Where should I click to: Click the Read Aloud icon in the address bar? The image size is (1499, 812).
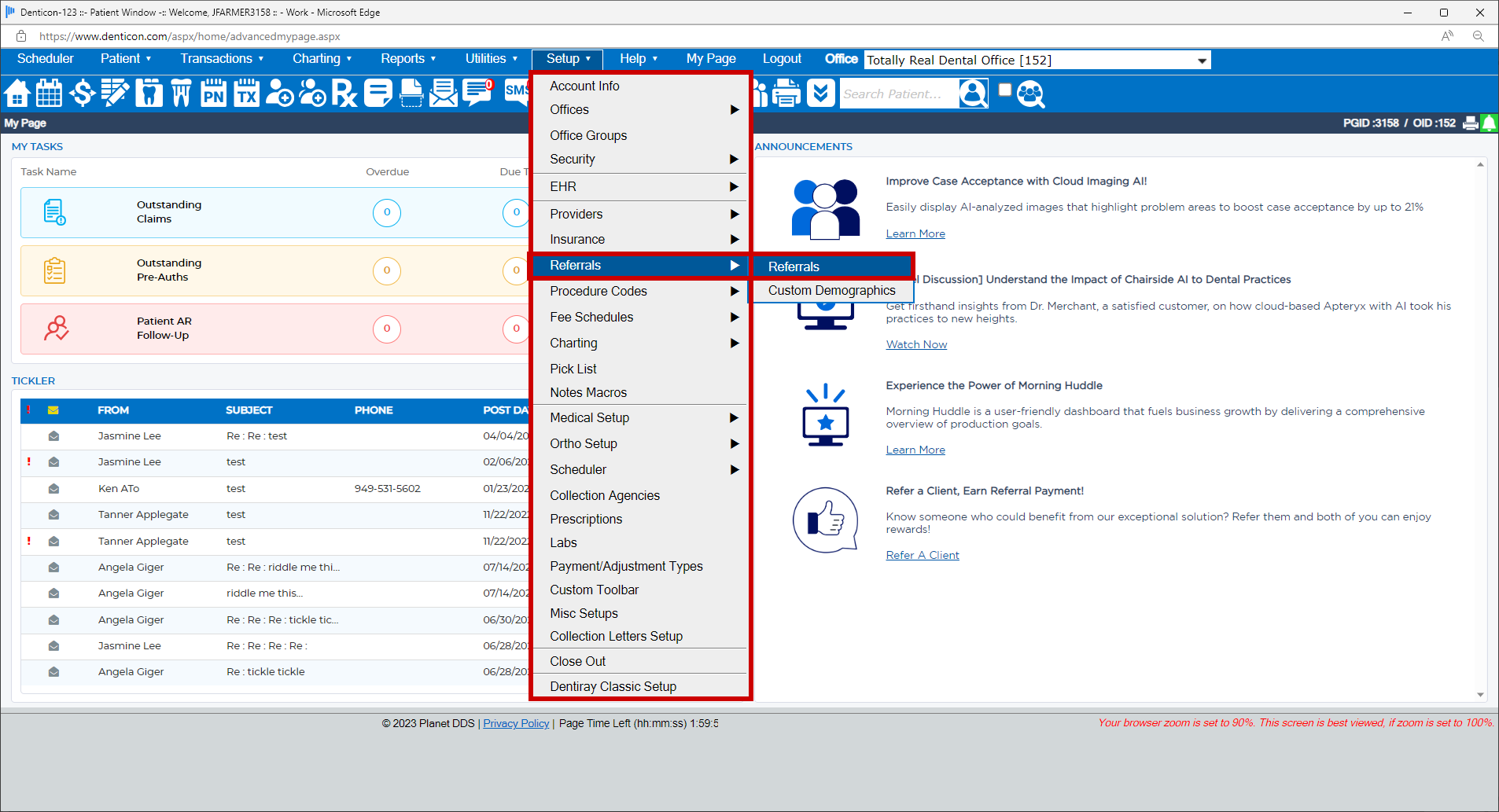(1447, 36)
